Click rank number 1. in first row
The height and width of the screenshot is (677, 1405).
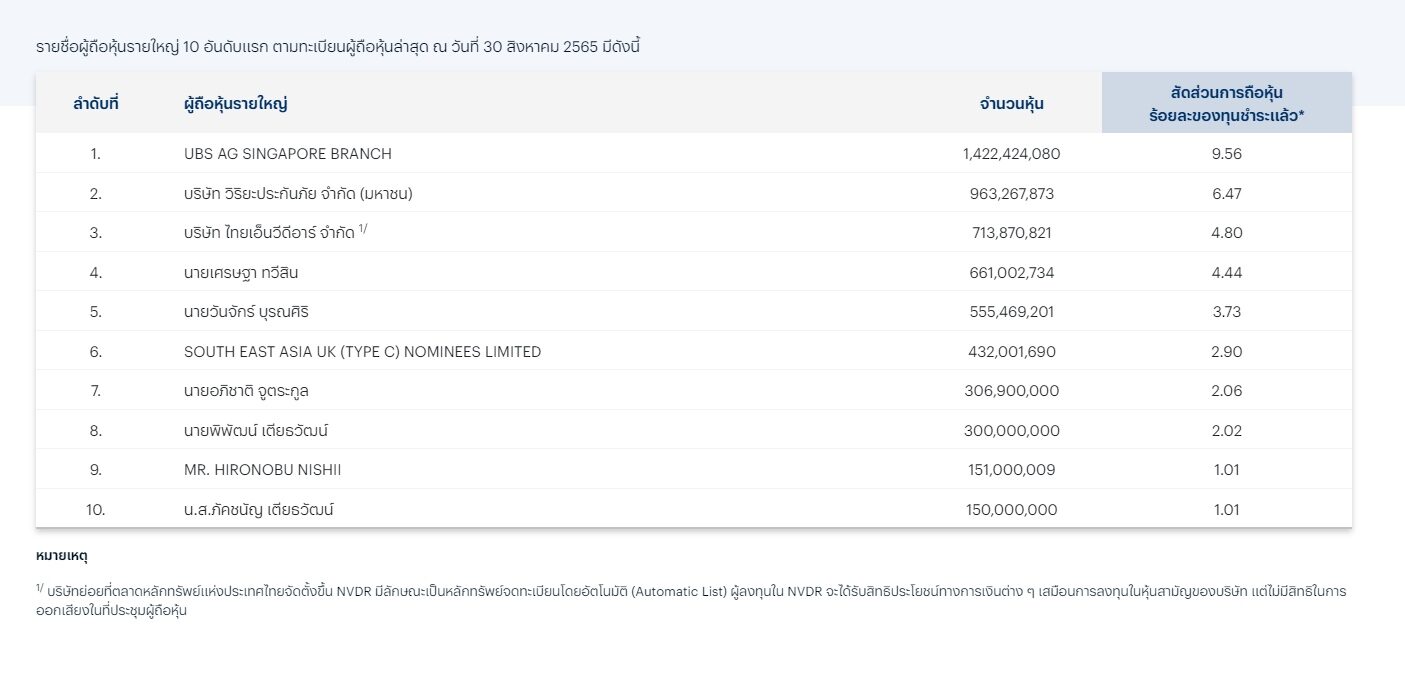pyautogui.click(x=96, y=154)
